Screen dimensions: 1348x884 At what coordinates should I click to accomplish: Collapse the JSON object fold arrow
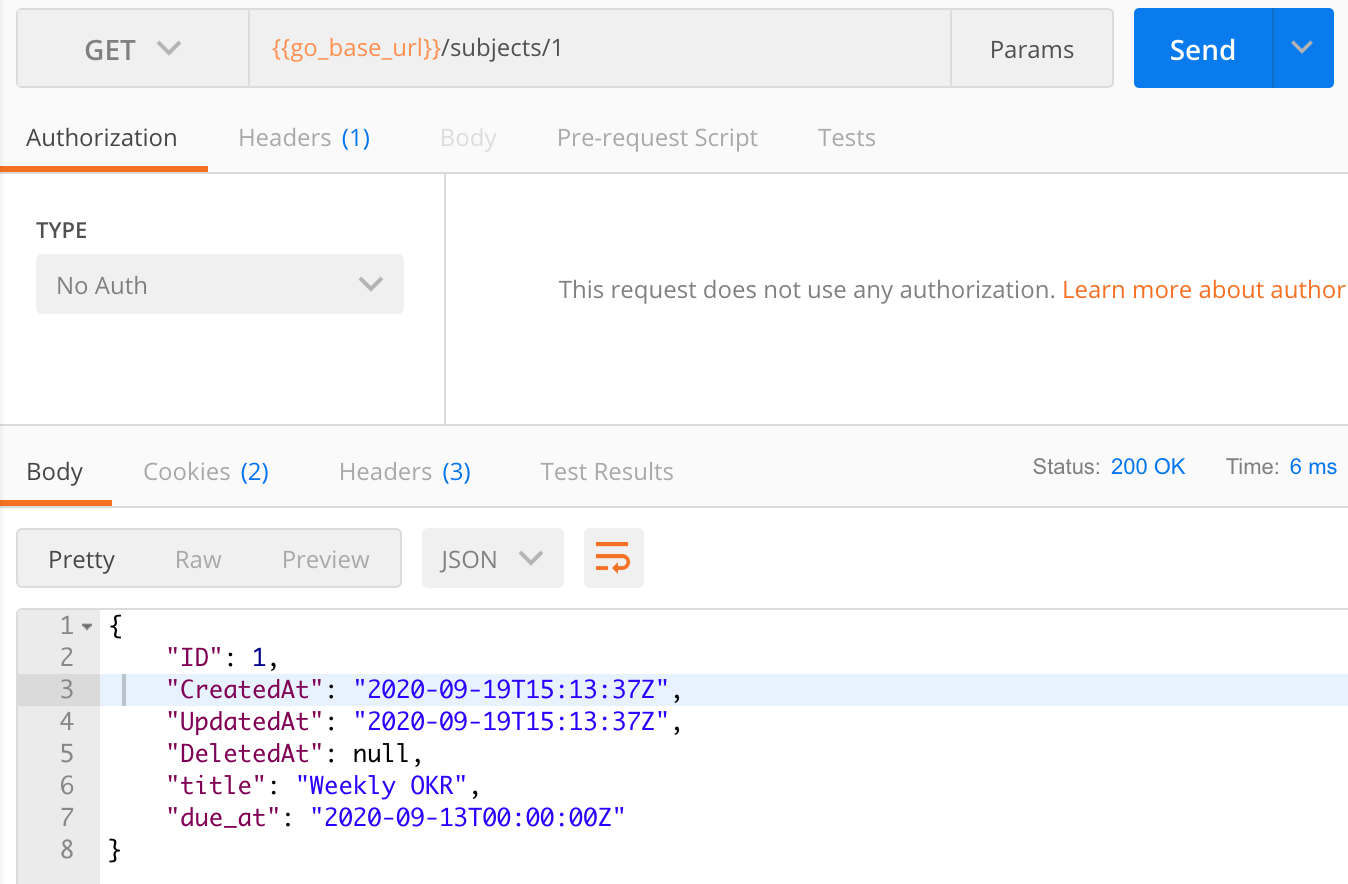(x=87, y=627)
